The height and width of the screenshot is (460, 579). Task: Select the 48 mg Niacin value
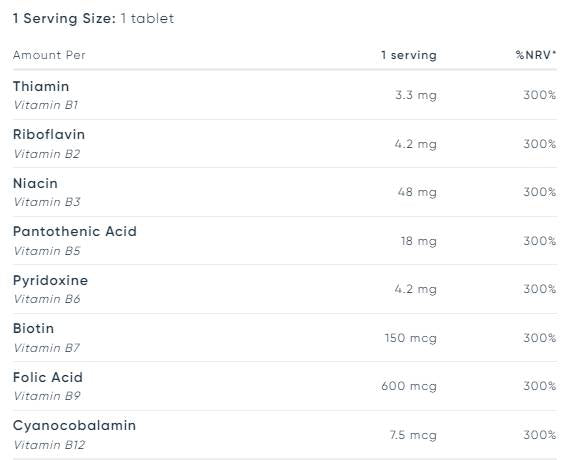click(417, 192)
